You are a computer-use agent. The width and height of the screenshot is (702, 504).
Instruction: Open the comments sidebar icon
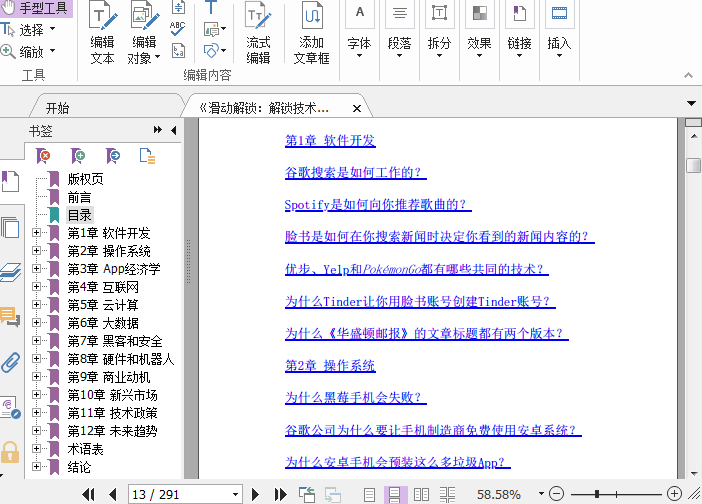(x=10, y=316)
